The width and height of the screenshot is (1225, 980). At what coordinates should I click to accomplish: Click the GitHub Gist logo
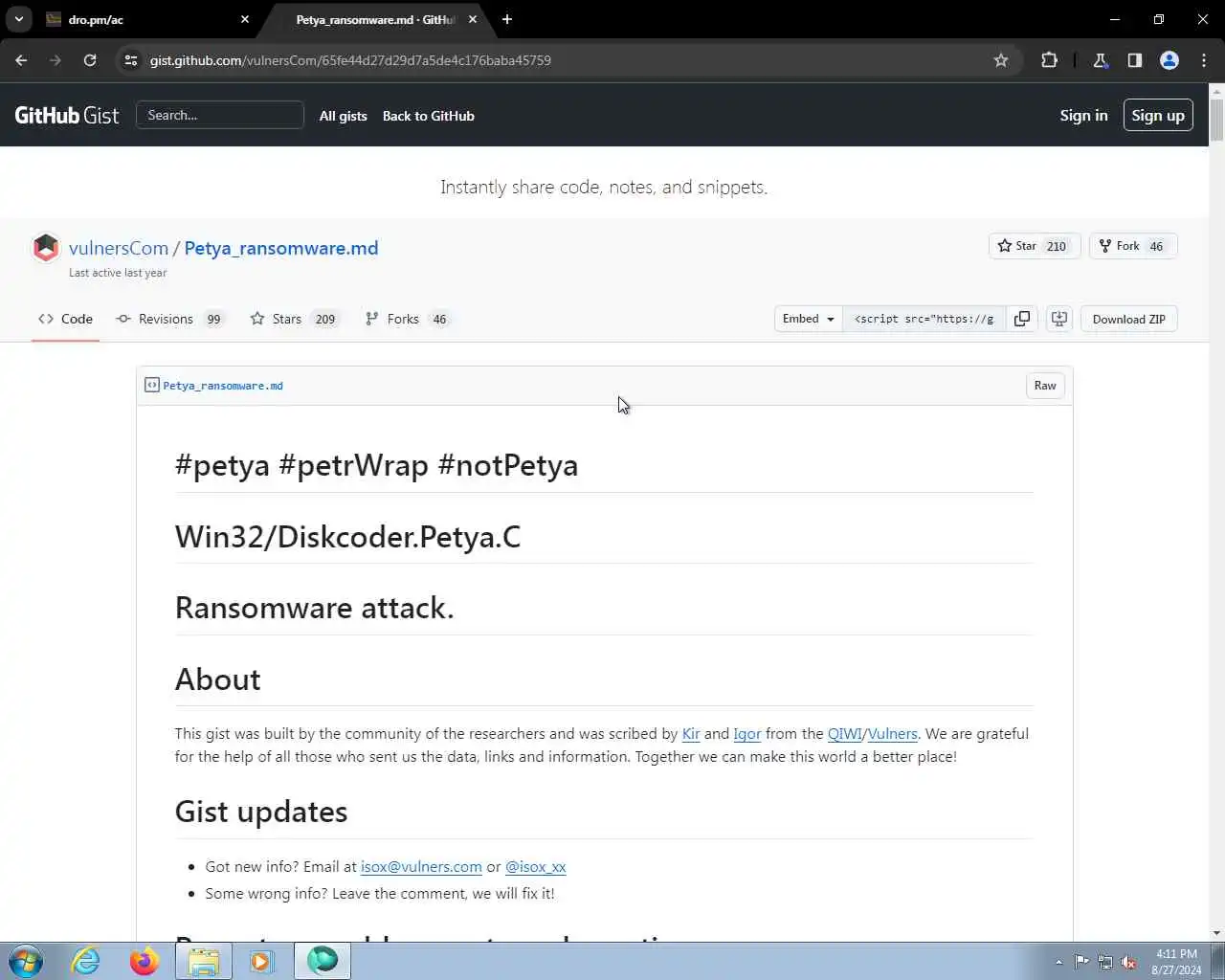click(67, 115)
